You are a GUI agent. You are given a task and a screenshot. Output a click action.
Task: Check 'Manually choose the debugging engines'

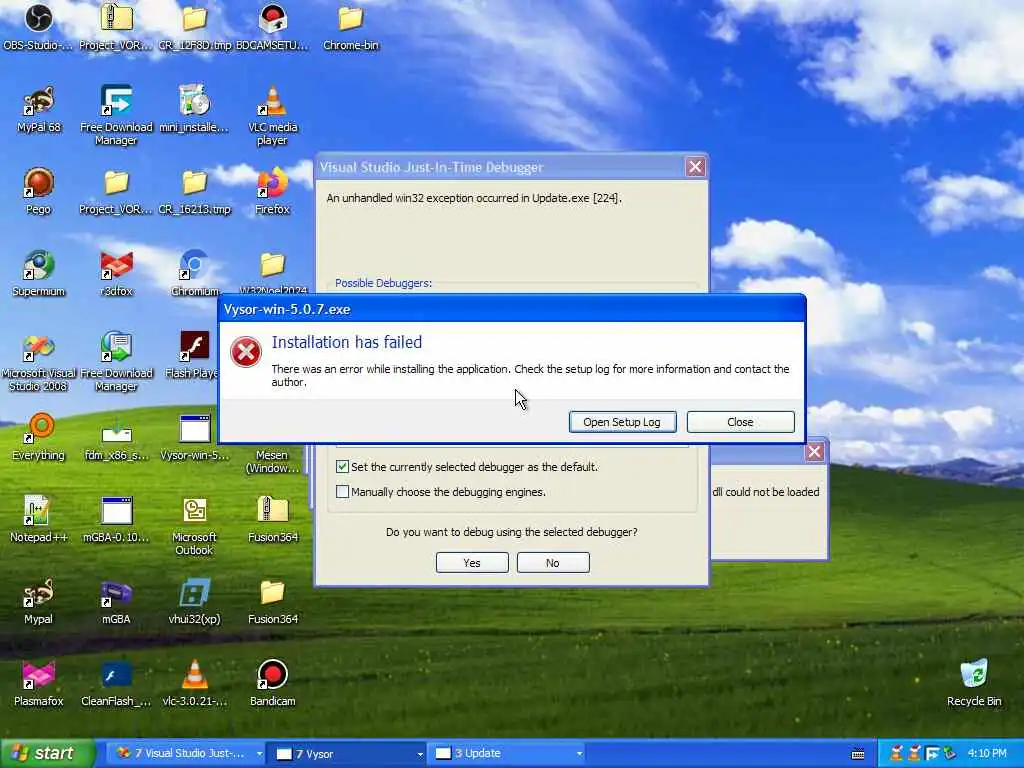coord(342,492)
